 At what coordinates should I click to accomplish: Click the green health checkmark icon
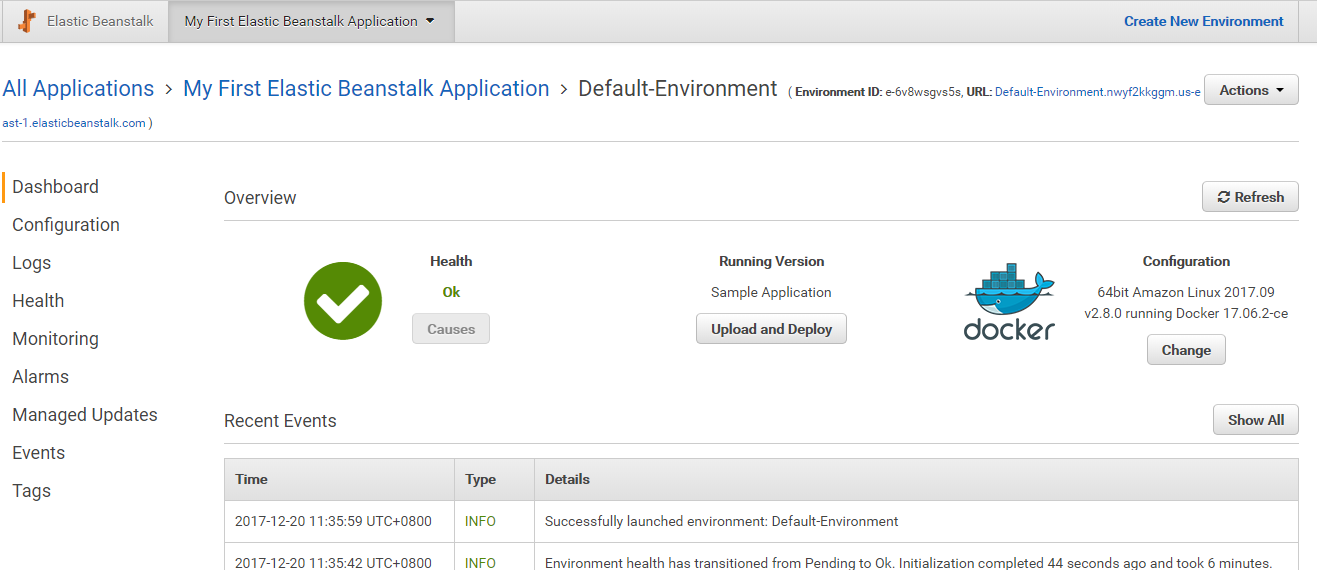pyautogui.click(x=343, y=300)
